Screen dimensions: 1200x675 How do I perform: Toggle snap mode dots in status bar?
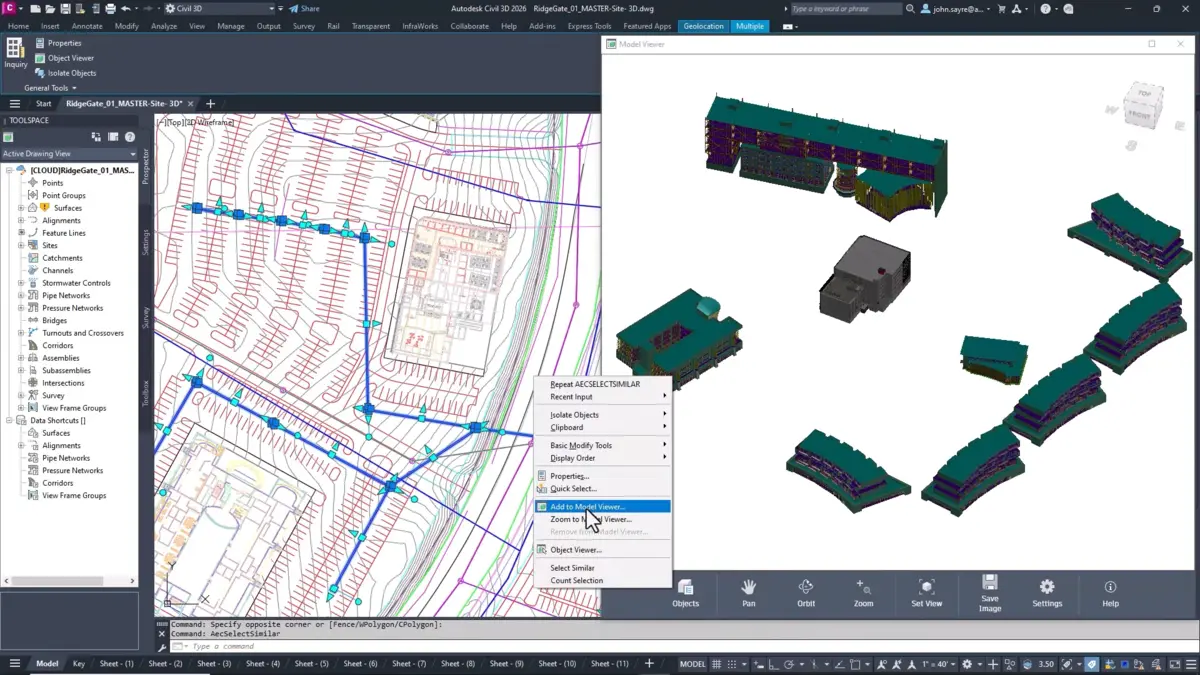point(734,664)
